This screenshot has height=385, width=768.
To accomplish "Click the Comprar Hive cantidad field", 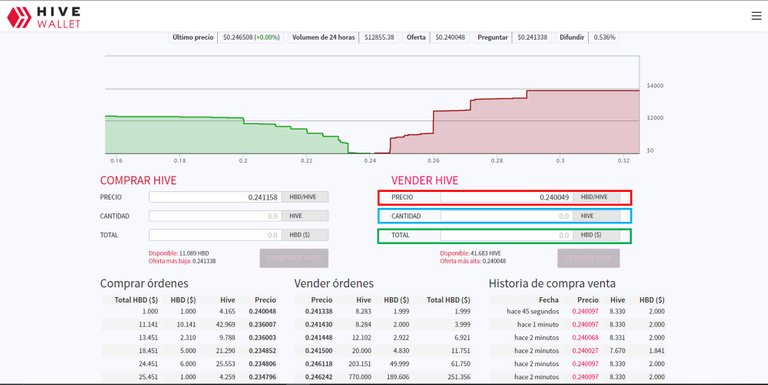I will coord(216,216).
